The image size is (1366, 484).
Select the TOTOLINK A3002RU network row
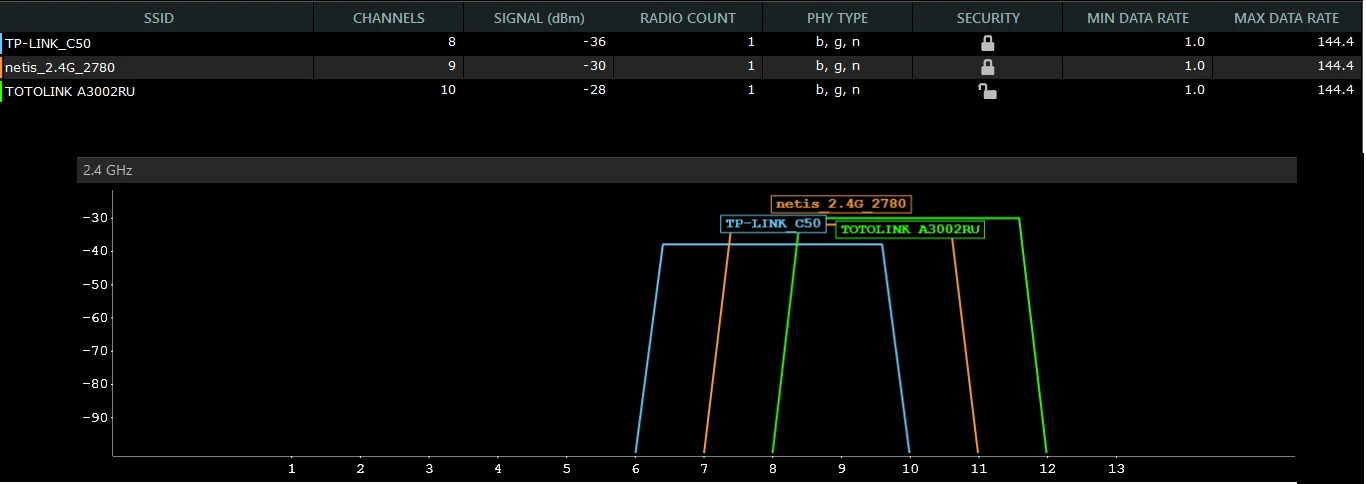pyautogui.click(x=682, y=91)
